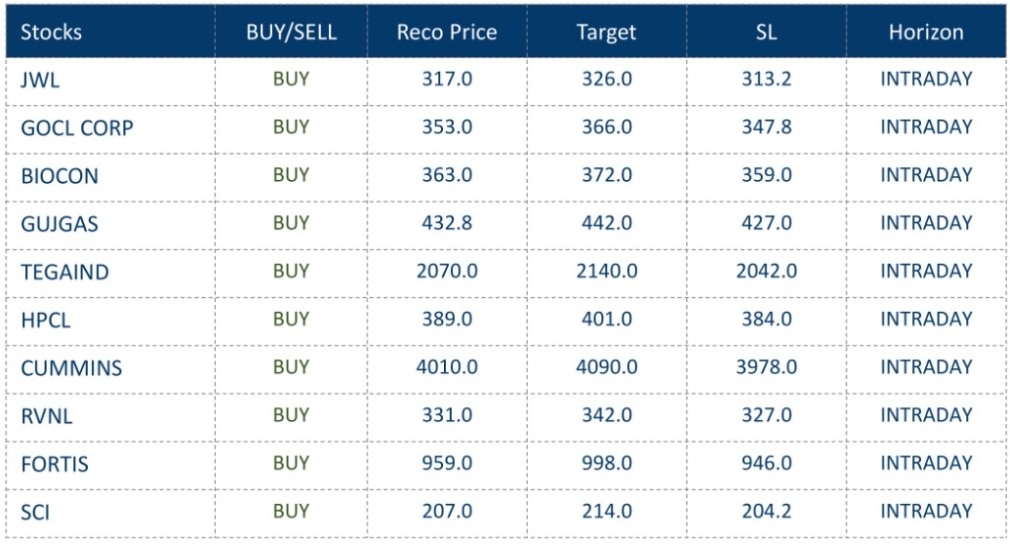The width and height of the screenshot is (1010, 550).
Task: Select the SCI stock cell
Action: click(x=35, y=512)
